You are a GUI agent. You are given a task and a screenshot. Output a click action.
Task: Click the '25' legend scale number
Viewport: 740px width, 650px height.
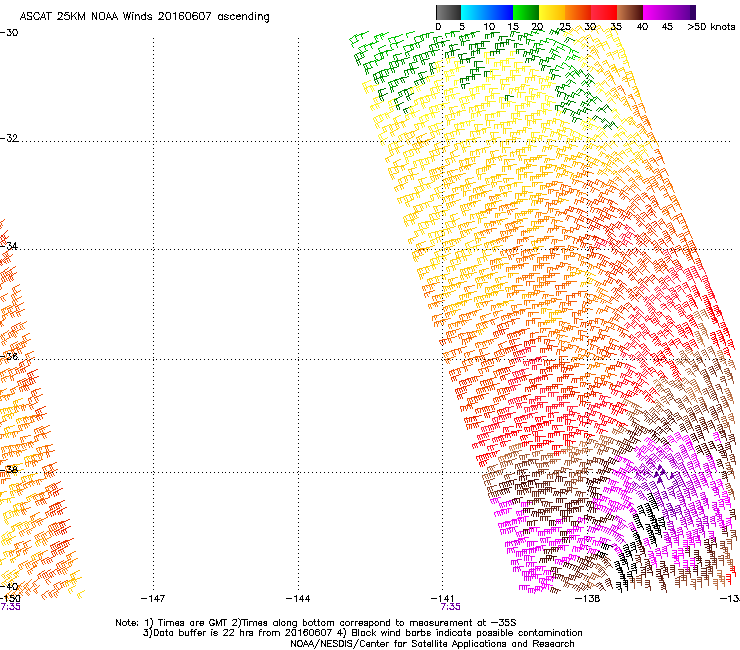565,27
